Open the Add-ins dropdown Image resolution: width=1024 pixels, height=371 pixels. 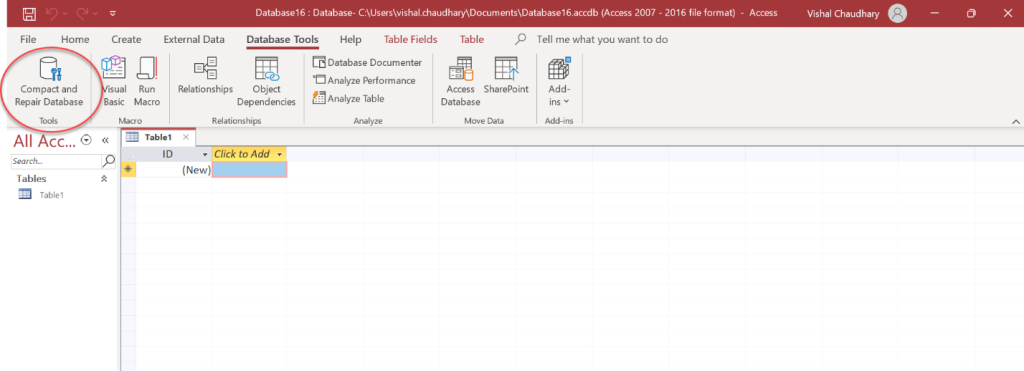[x=558, y=83]
